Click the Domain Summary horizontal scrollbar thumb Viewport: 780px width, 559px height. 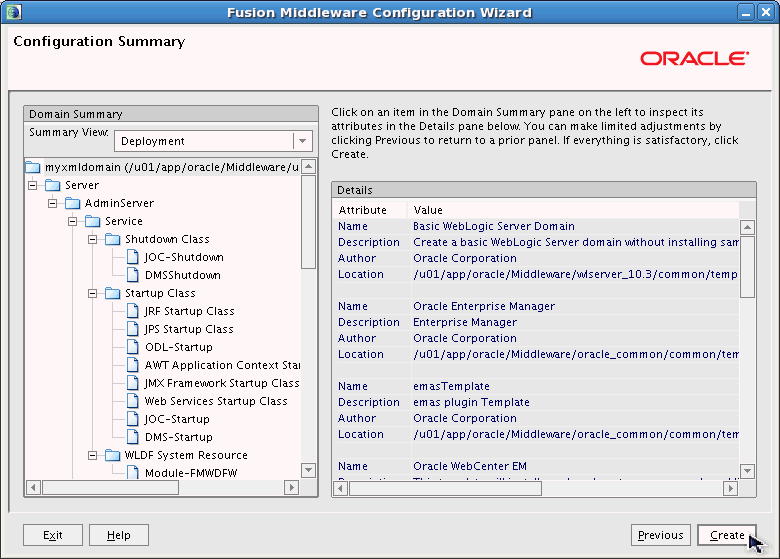pos(110,487)
